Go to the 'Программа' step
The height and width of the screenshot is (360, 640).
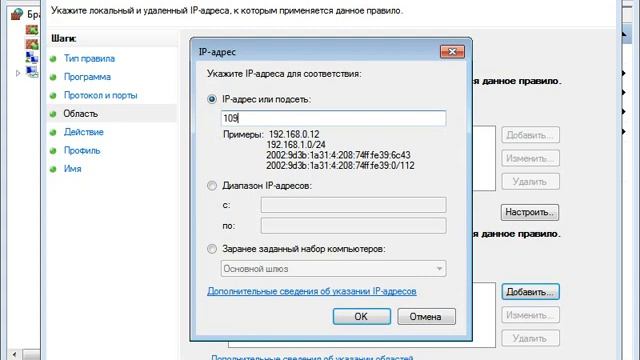[87, 77]
